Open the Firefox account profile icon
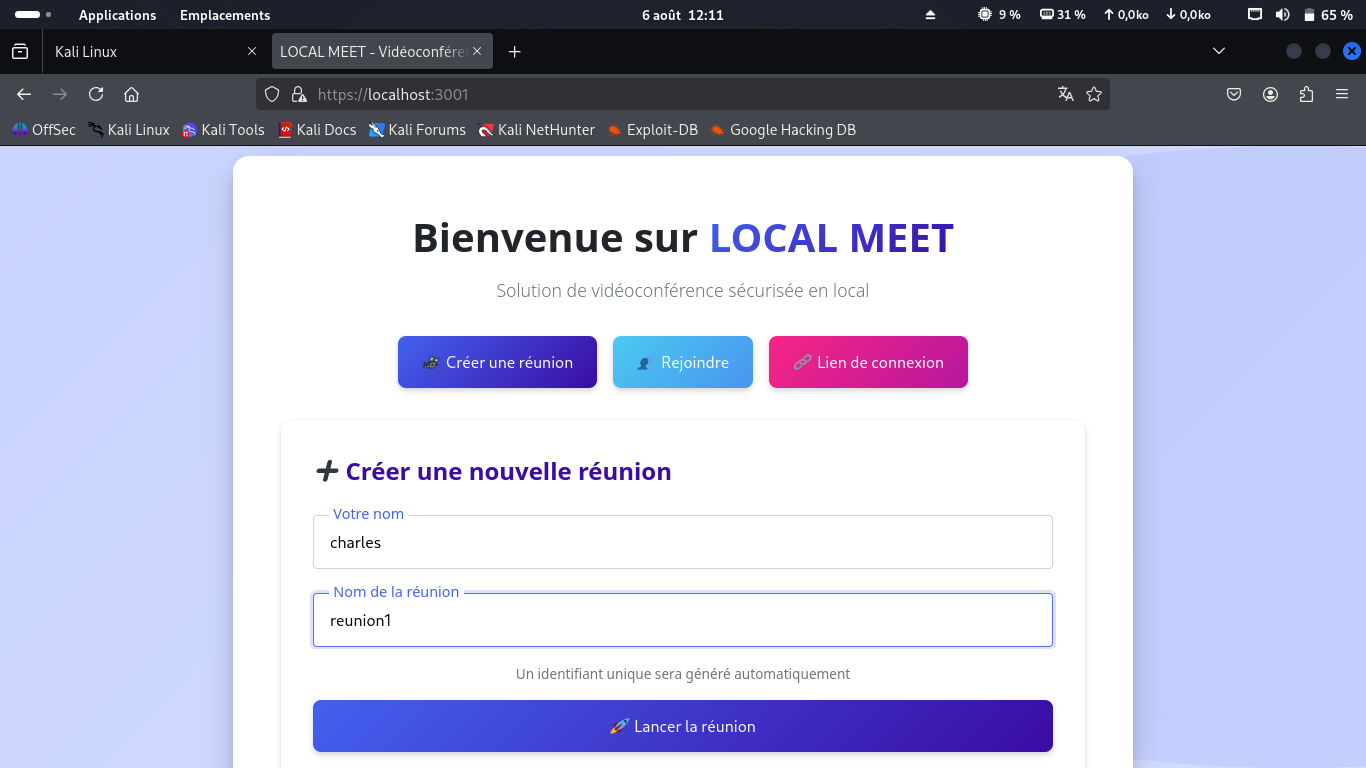 (x=1270, y=94)
